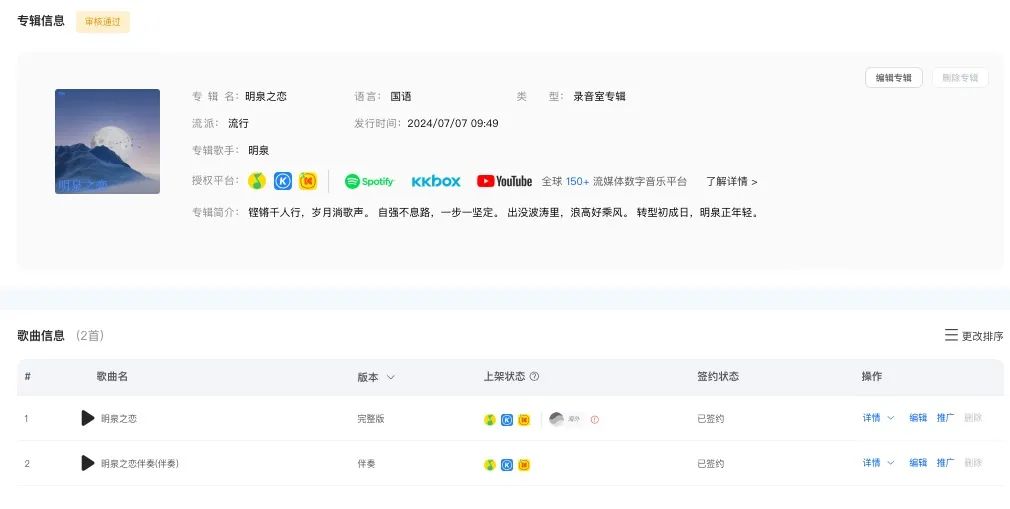
Task: Click the YouTube logo
Action: (x=504, y=181)
